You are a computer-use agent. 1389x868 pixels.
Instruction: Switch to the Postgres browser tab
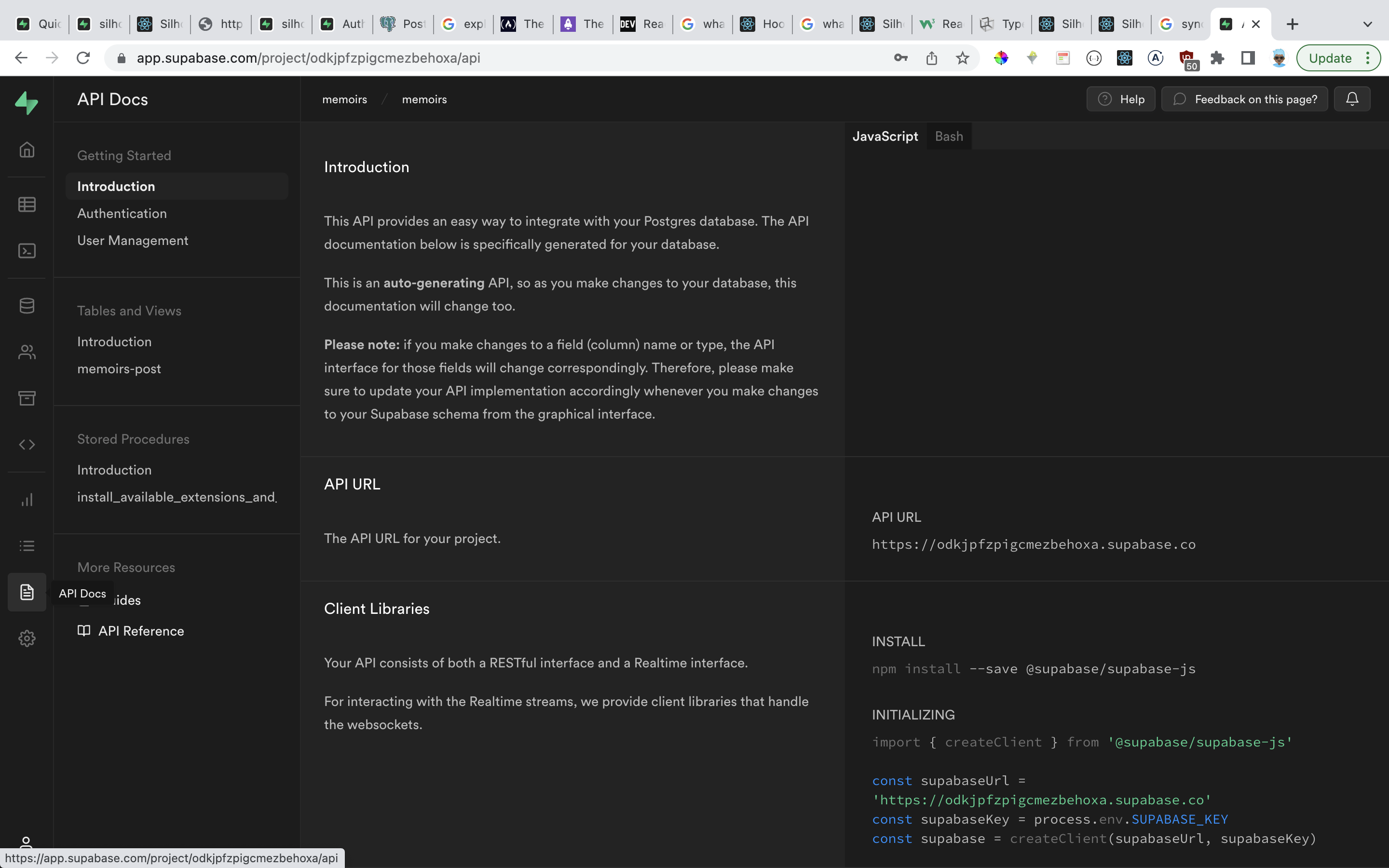tap(403, 24)
